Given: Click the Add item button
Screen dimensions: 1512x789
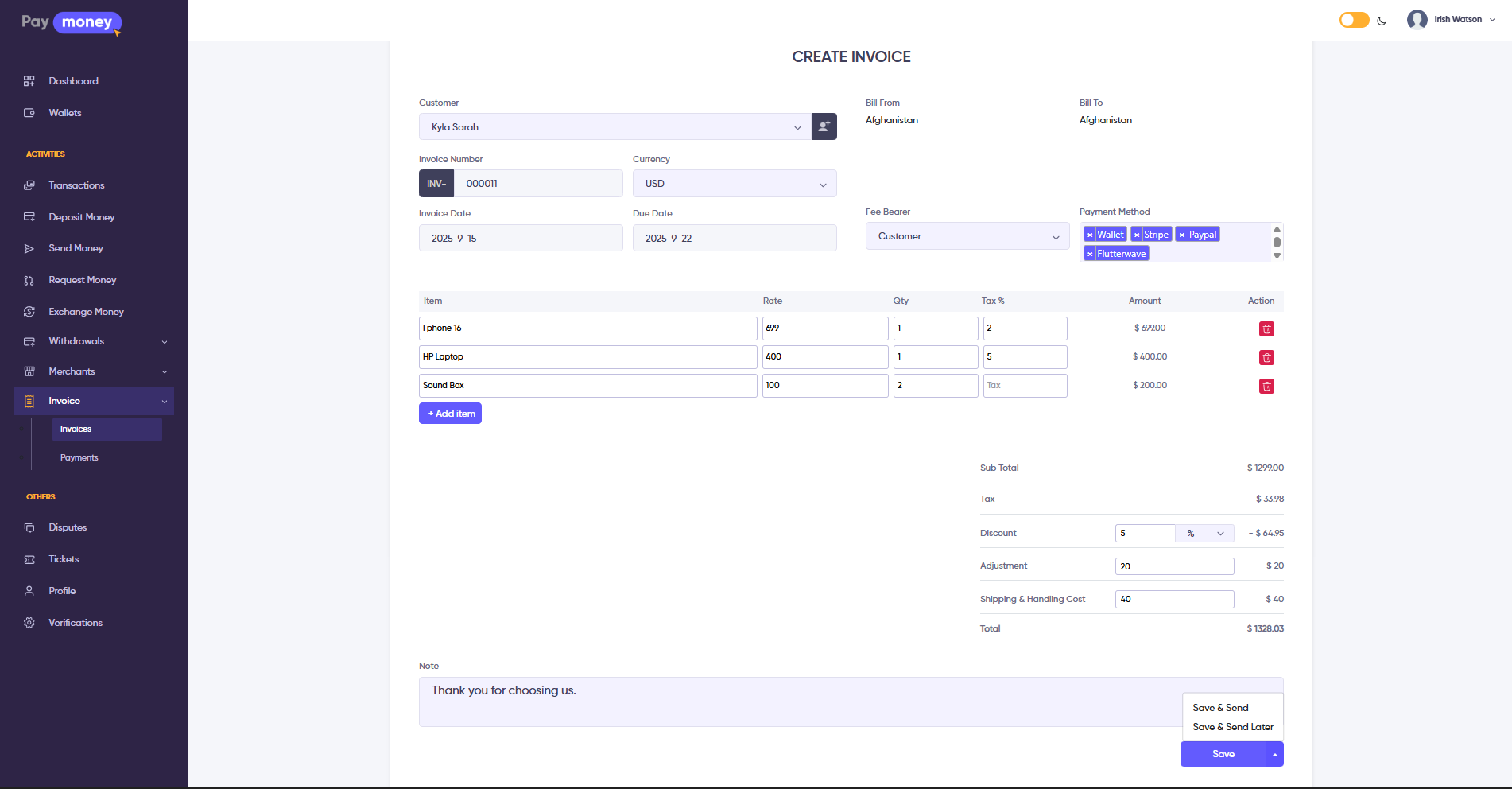Looking at the screenshot, I should (450, 414).
